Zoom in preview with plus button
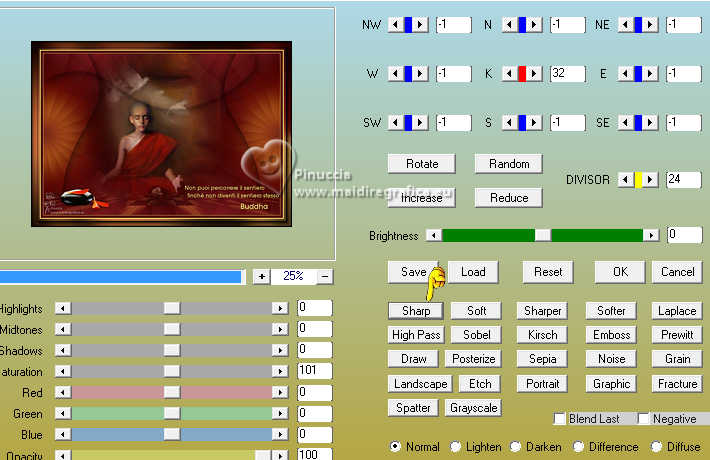The image size is (710, 460). click(262, 276)
